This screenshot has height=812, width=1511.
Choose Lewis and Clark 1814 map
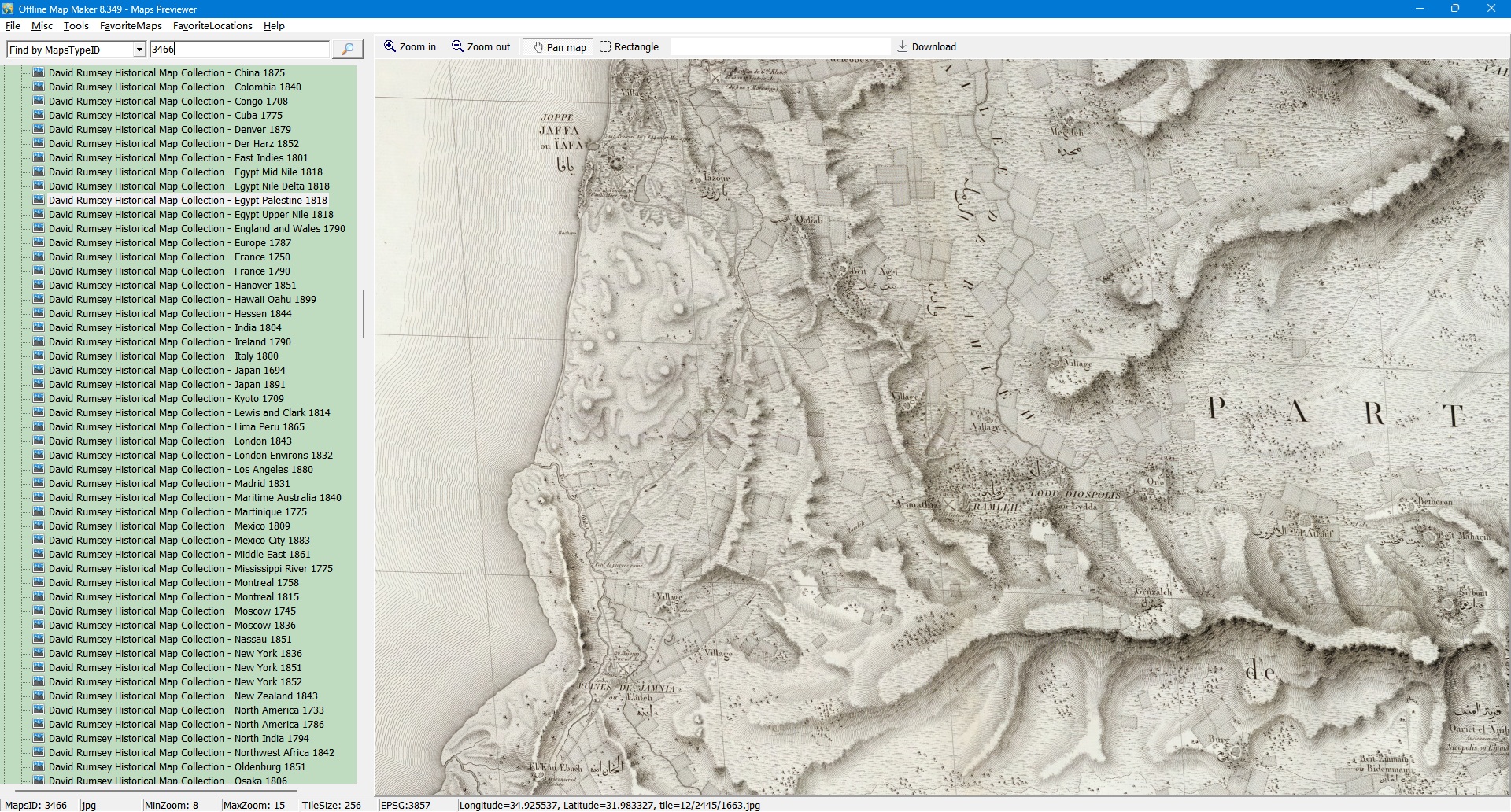[189, 413]
